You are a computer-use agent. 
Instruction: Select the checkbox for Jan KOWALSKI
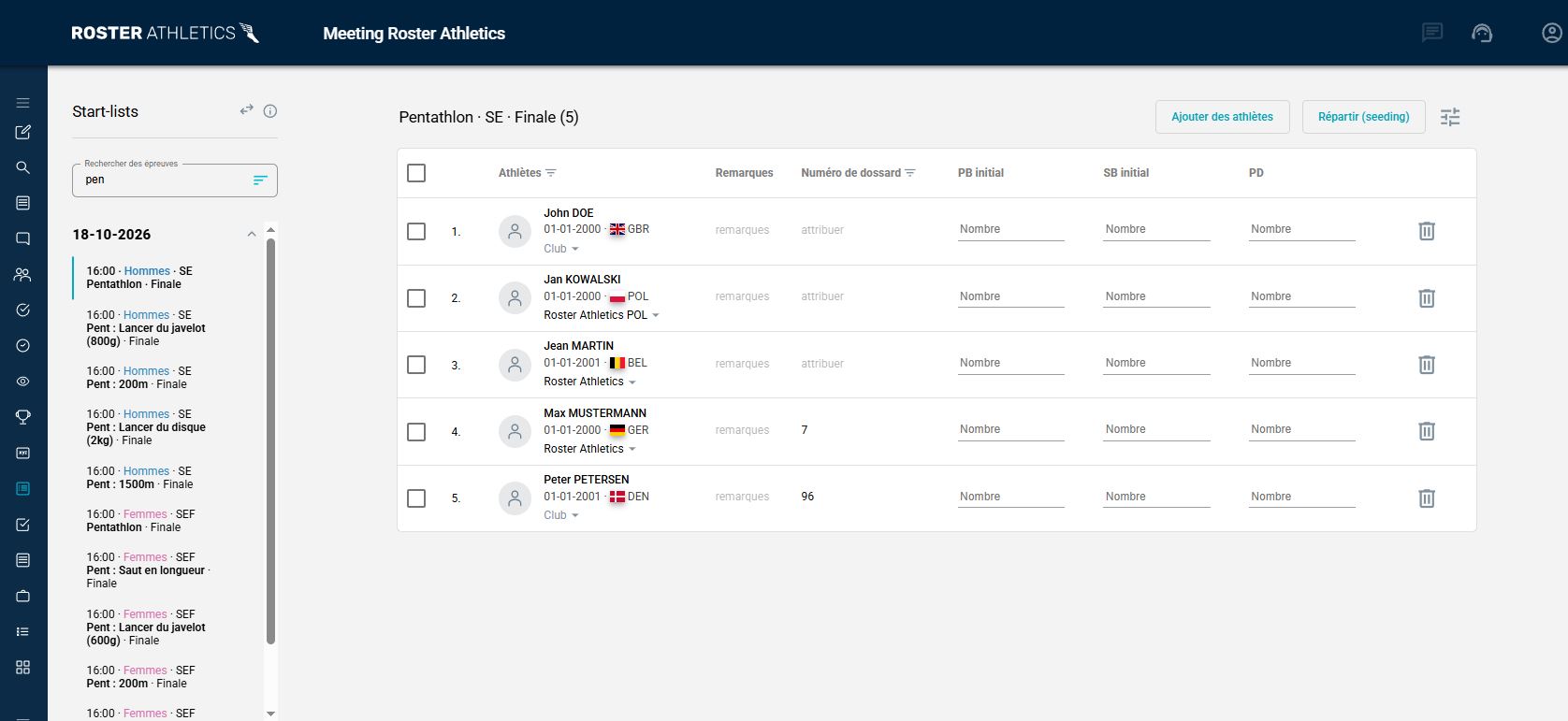click(x=416, y=298)
